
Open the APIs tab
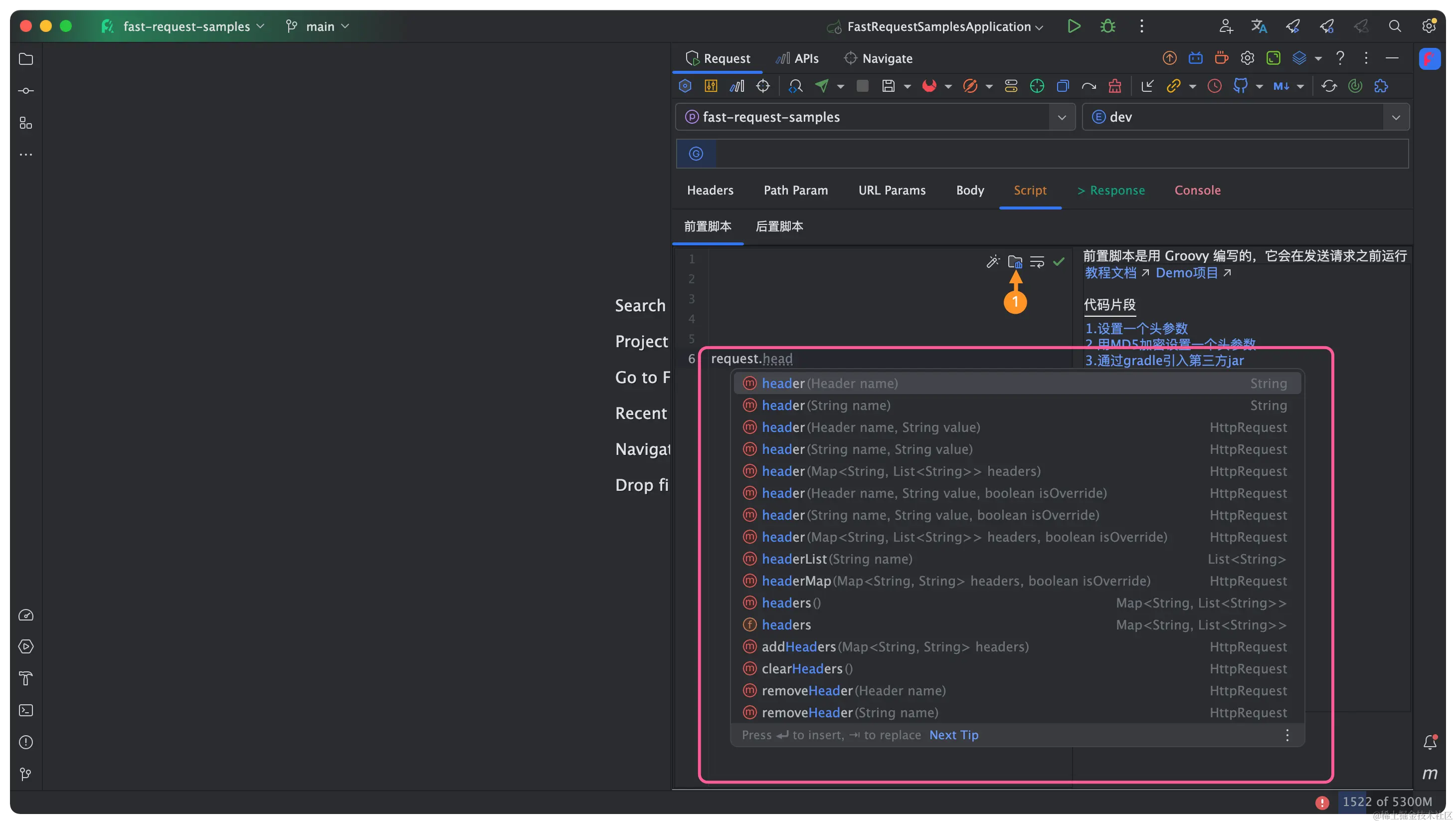coord(797,58)
